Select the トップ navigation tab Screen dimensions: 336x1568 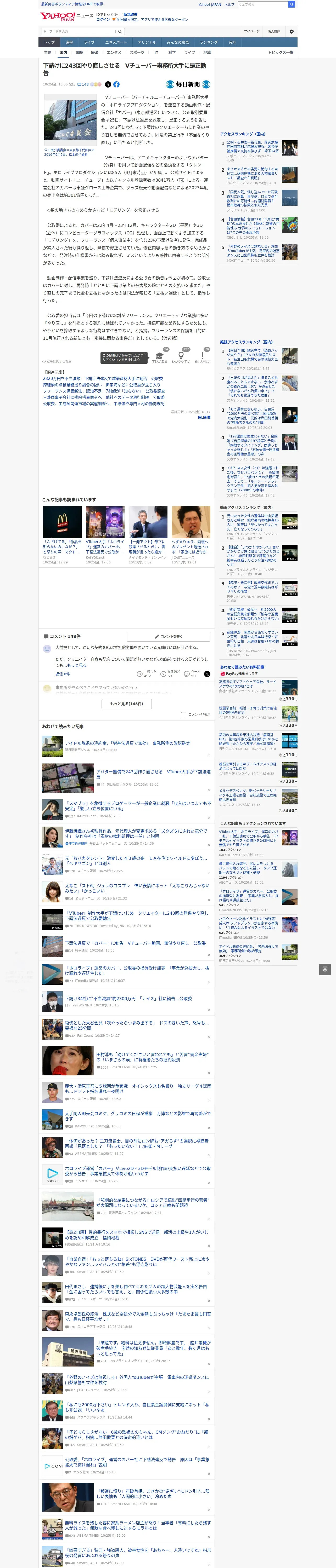49,43
